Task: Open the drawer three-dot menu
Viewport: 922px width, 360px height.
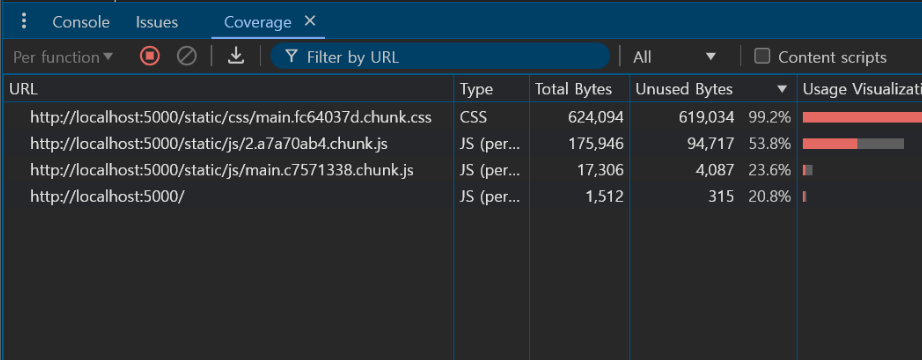Action: 24,22
